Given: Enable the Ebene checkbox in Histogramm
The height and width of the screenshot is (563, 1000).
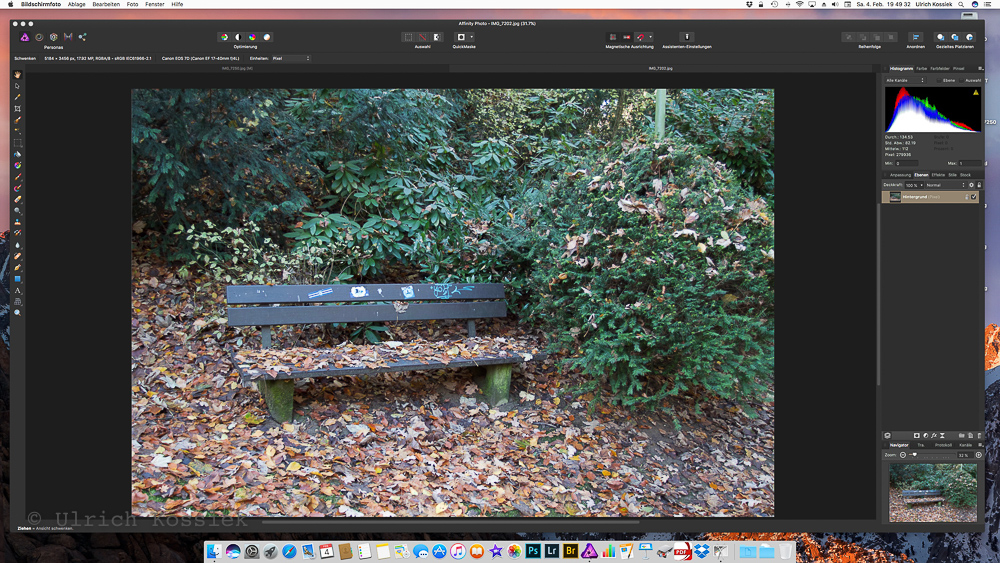Looking at the screenshot, I should (939, 80).
